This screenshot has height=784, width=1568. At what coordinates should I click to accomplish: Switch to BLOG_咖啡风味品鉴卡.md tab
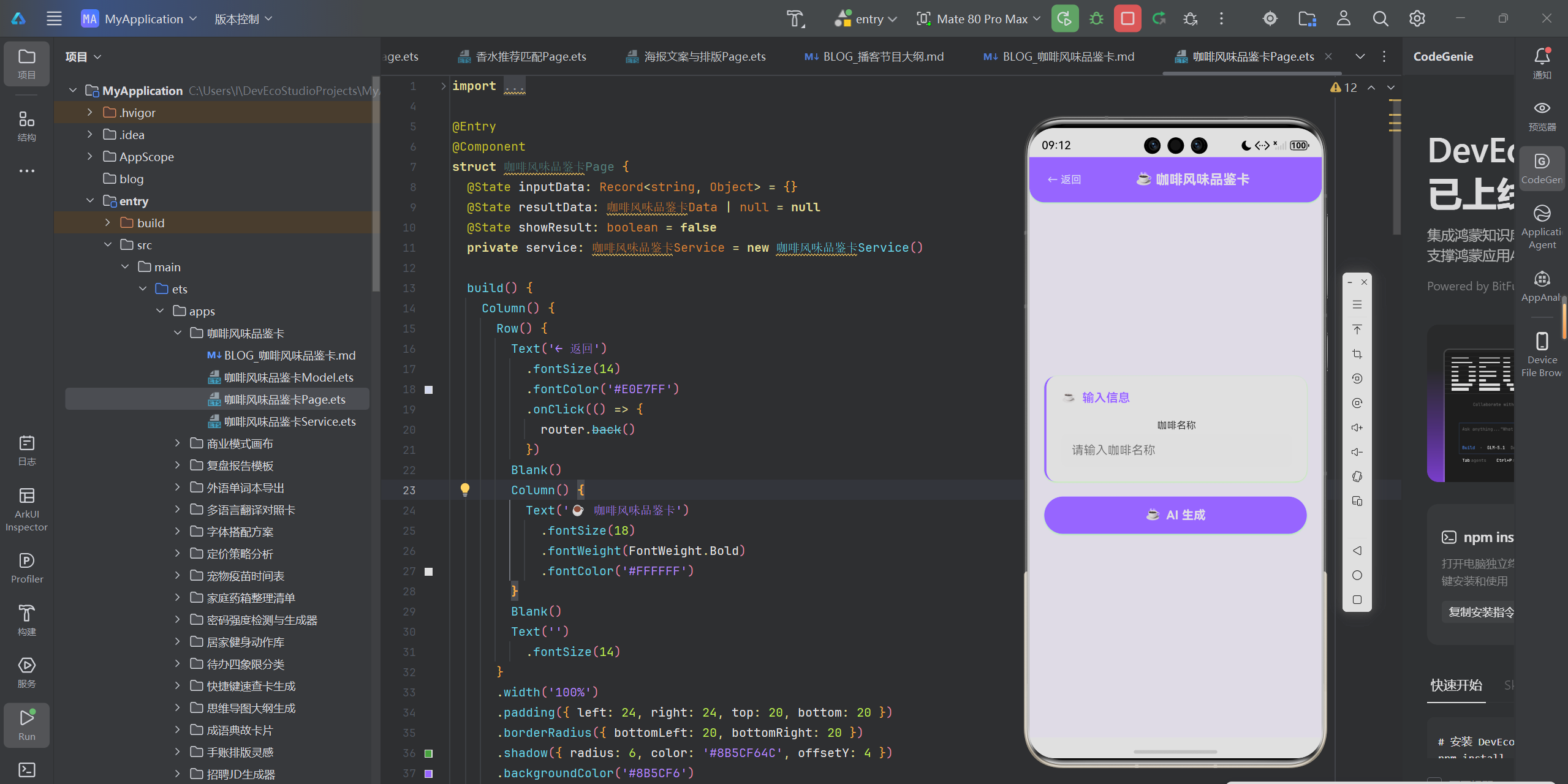click(1059, 56)
